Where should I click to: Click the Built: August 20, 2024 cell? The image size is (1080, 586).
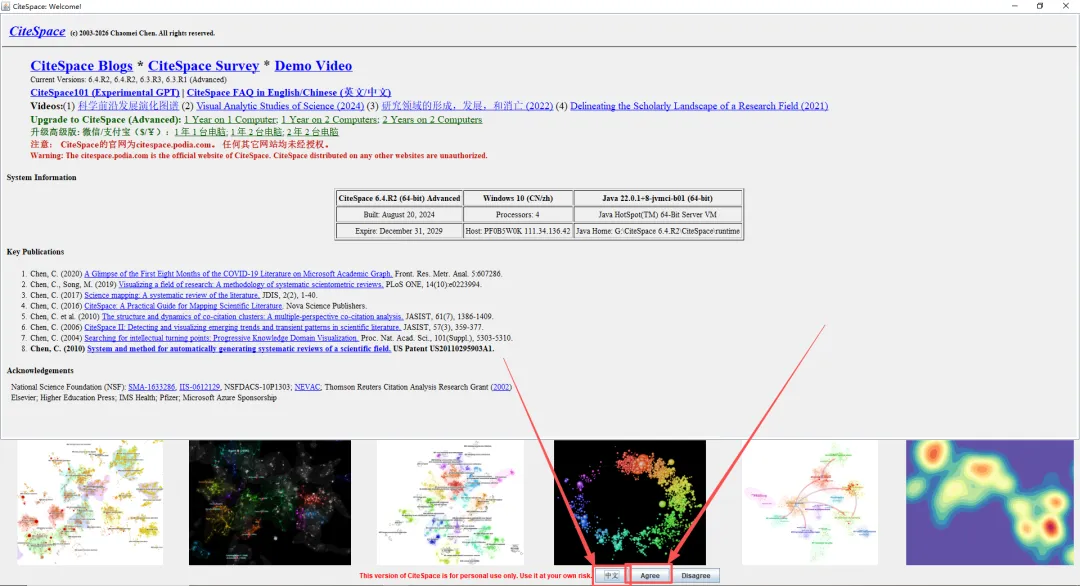pos(399,215)
